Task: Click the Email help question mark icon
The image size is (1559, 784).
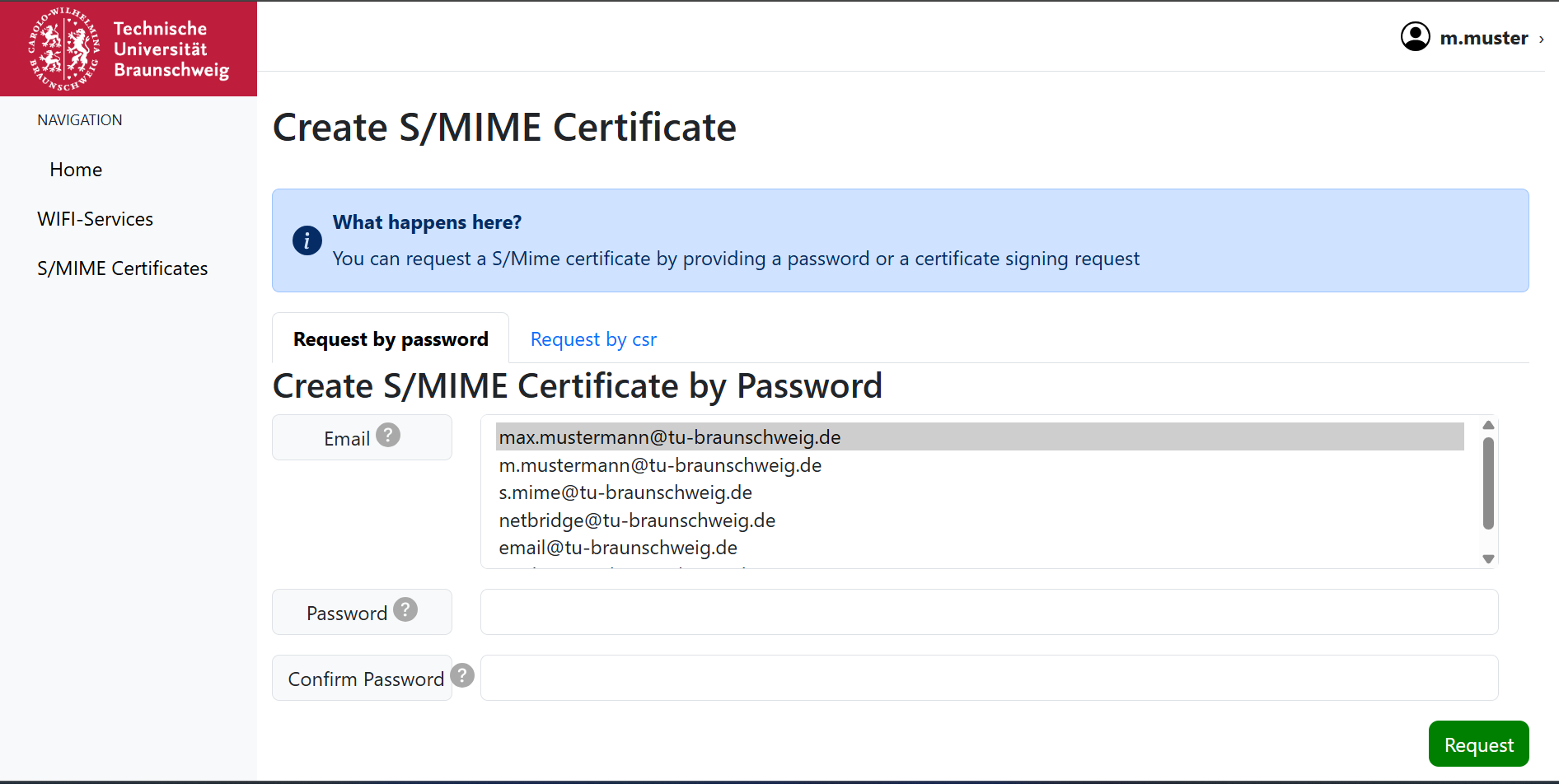Action: (388, 435)
